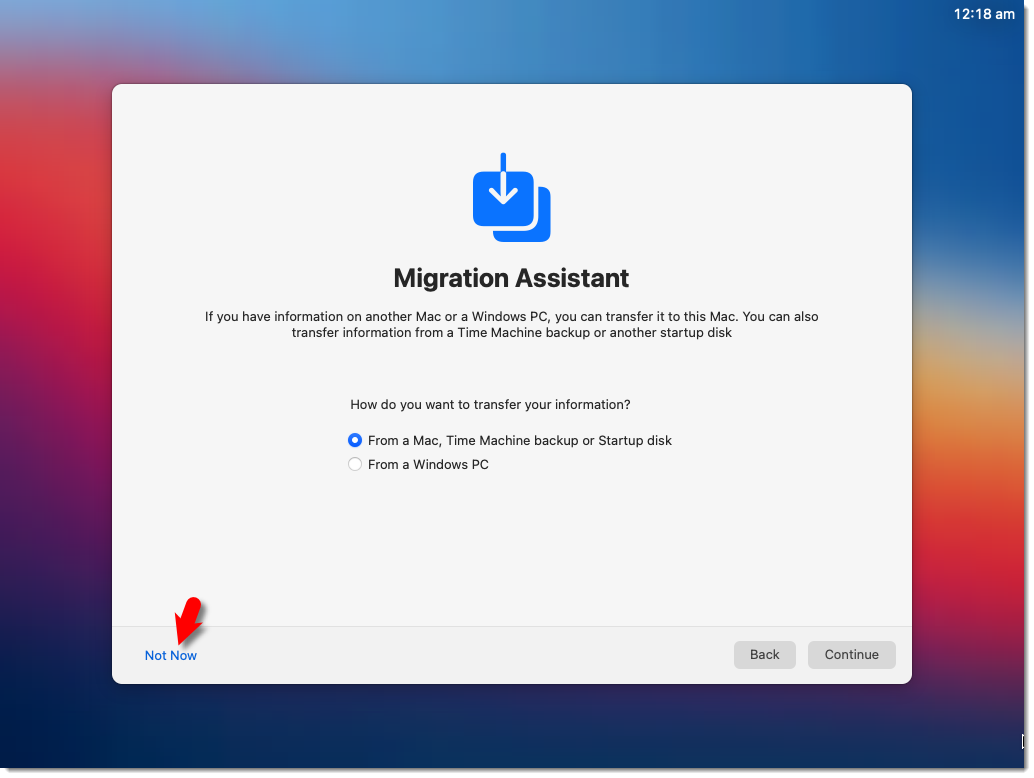This screenshot has height=778, width=1034.
Task: Click the 12:18 am clock
Action: click(984, 14)
